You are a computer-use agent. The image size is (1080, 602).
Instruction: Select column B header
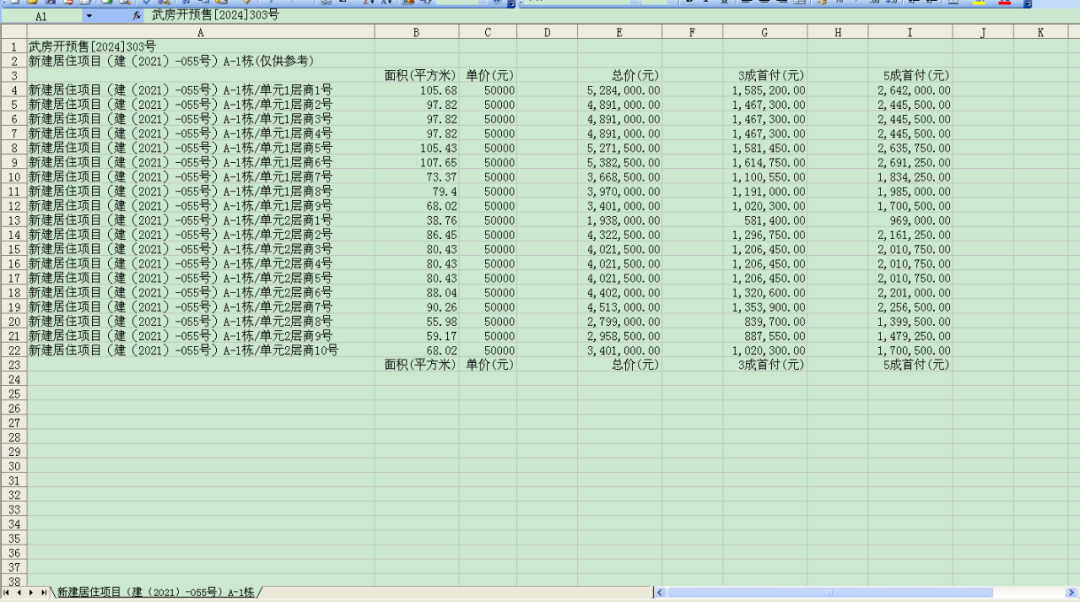click(416, 32)
